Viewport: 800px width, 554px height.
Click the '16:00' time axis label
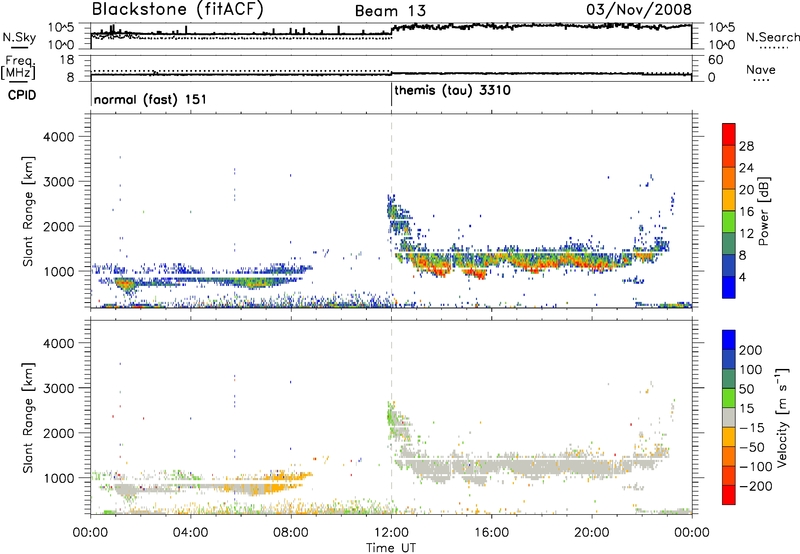(492, 533)
